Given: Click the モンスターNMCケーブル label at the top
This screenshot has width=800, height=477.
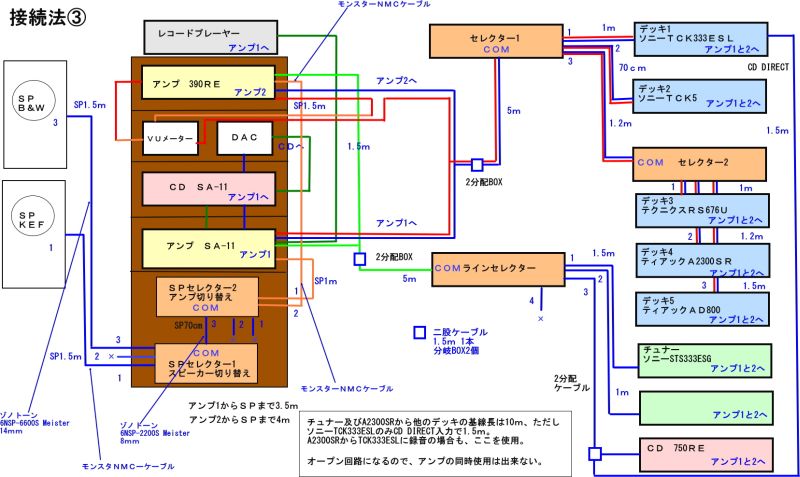Looking at the screenshot, I should (x=384, y=4).
